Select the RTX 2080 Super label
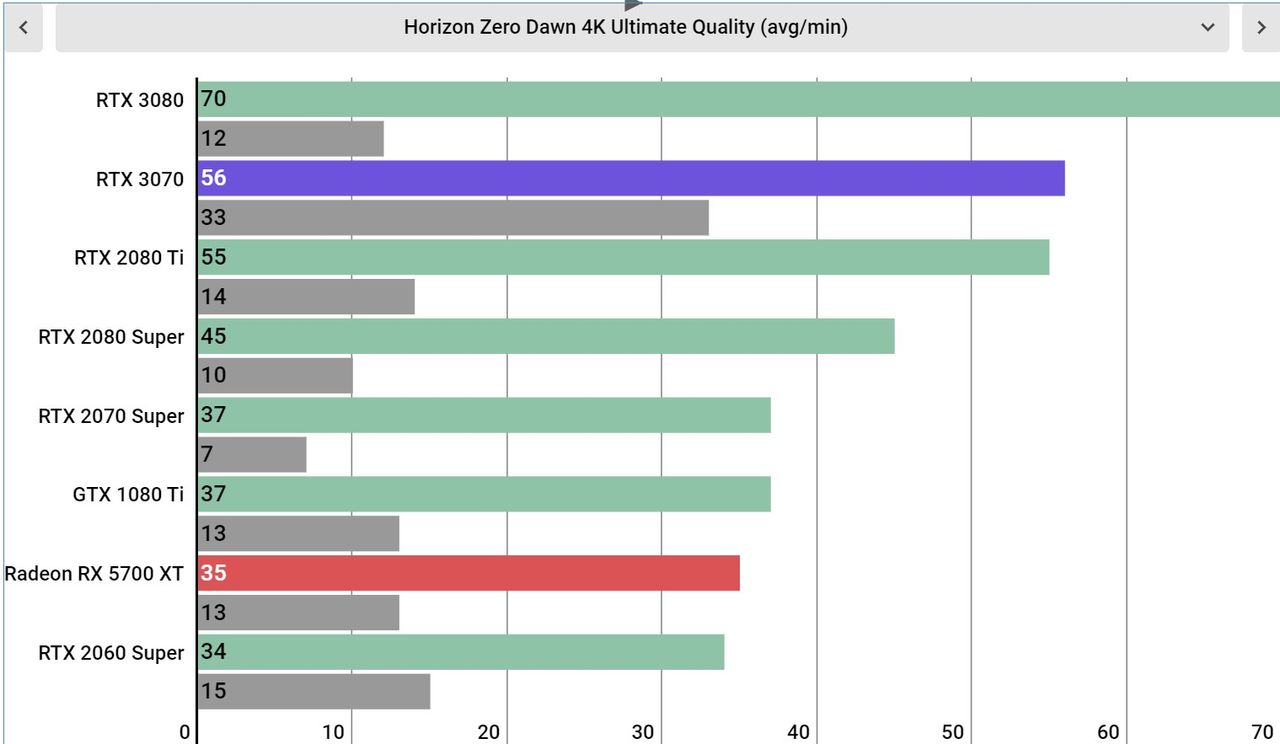1280x744 pixels. tap(111, 337)
